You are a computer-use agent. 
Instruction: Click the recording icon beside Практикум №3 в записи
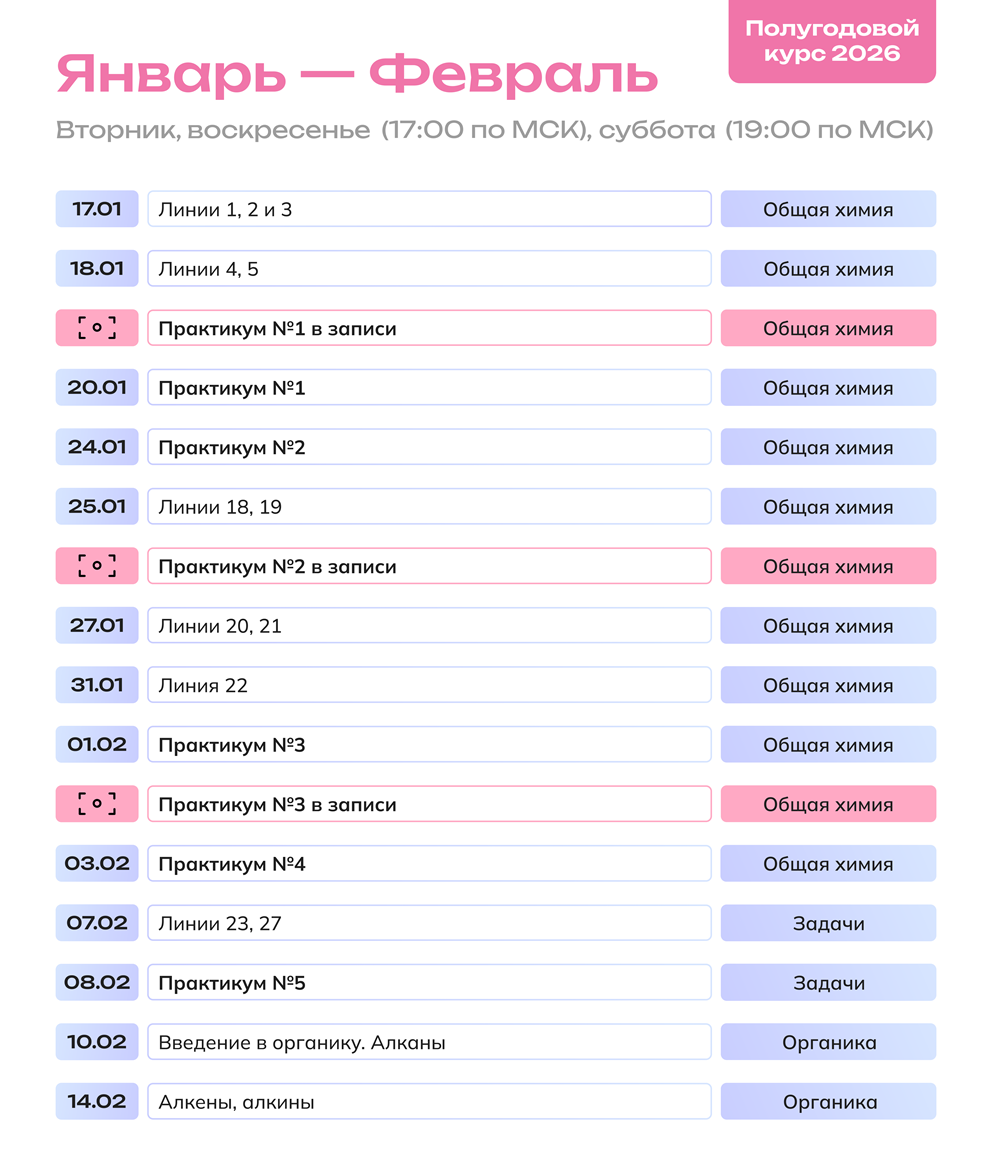[x=97, y=804]
